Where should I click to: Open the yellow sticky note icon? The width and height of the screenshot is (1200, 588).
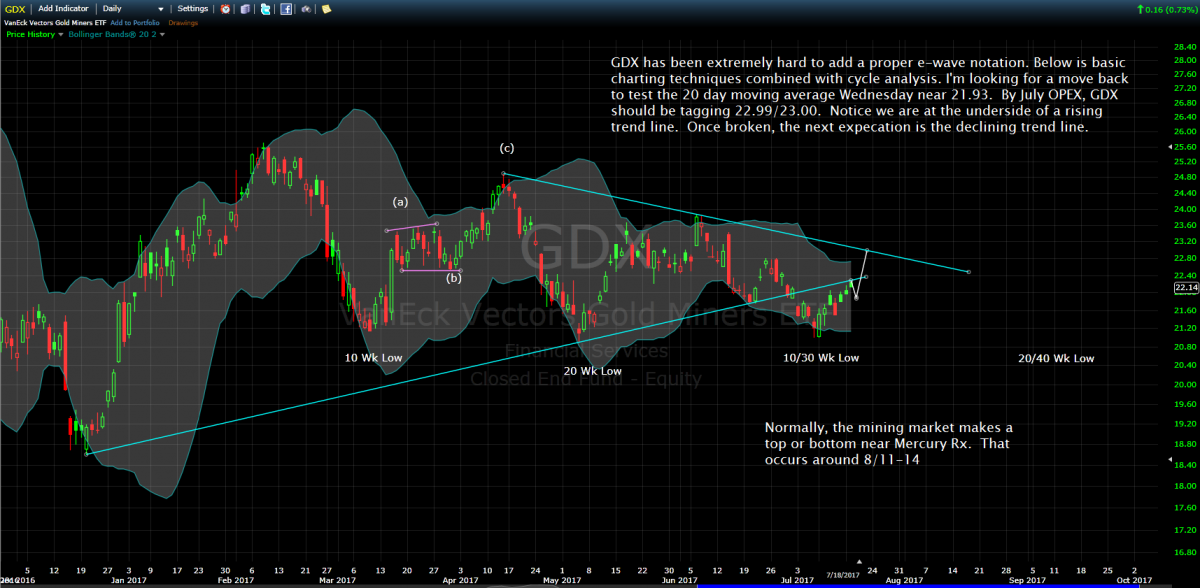click(325, 8)
